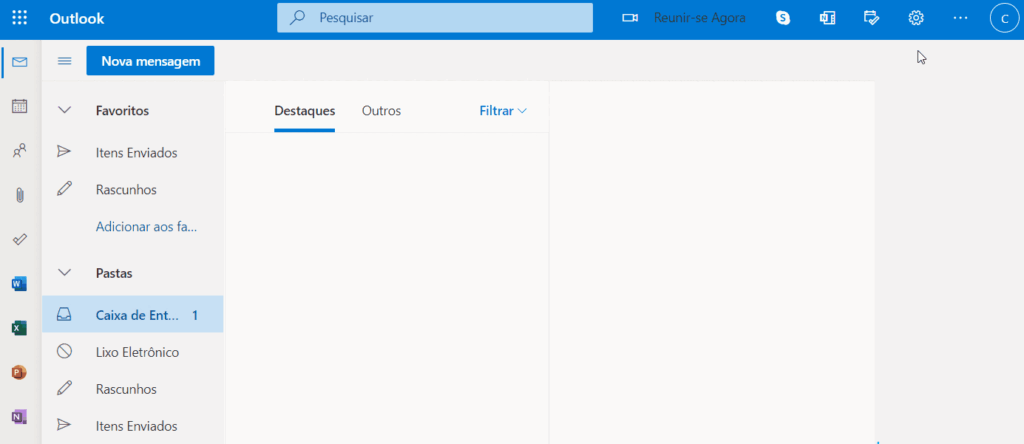
Task: Click the Favoritos heading text
Action: (x=122, y=110)
